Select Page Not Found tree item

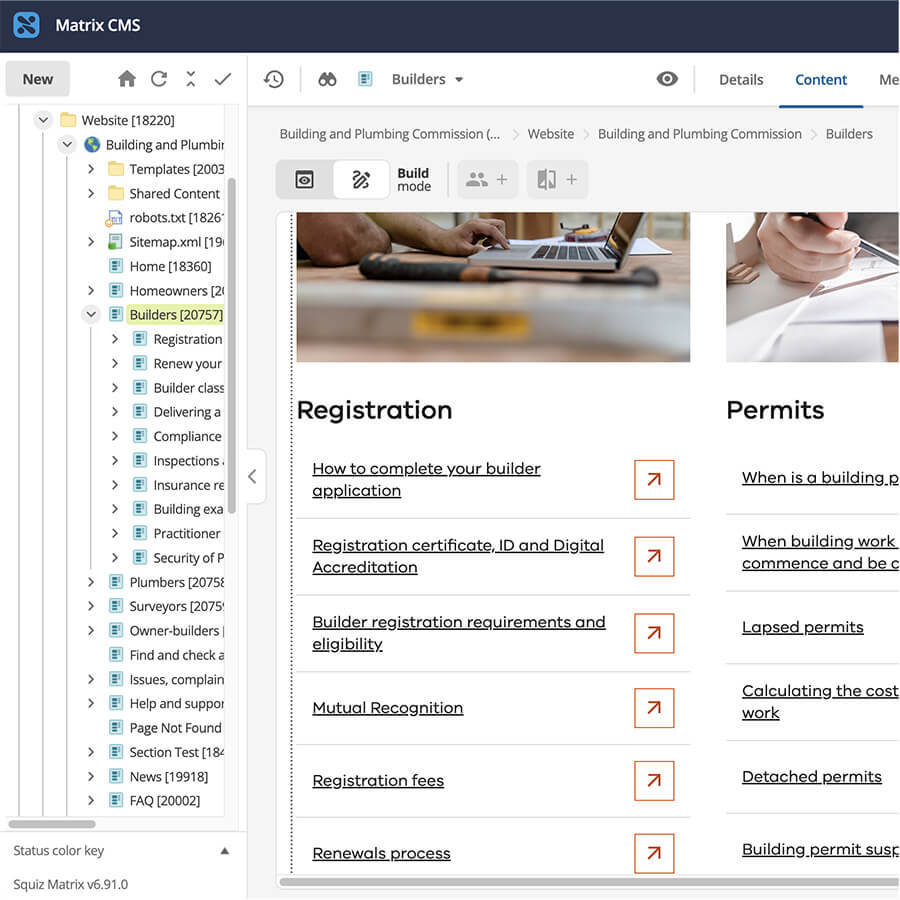(x=176, y=728)
